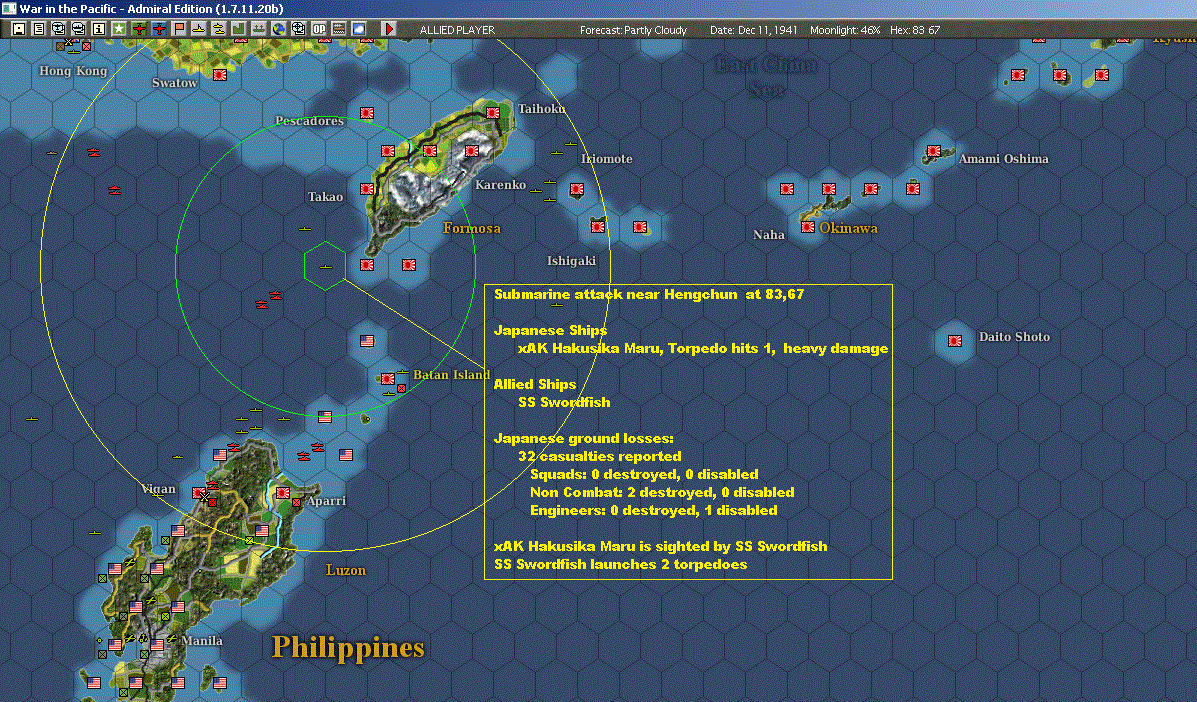Select Japanese base flag at Batan Island
This screenshot has width=1197, height=702.
388,378
